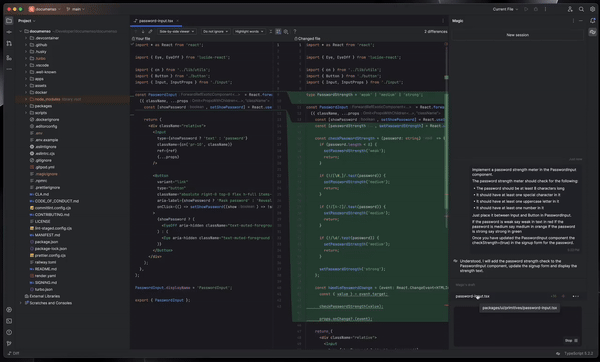The image size is (600, 362).
Task: Show more tool windows ellipsis in sidebar
Action: coord(9,69)
